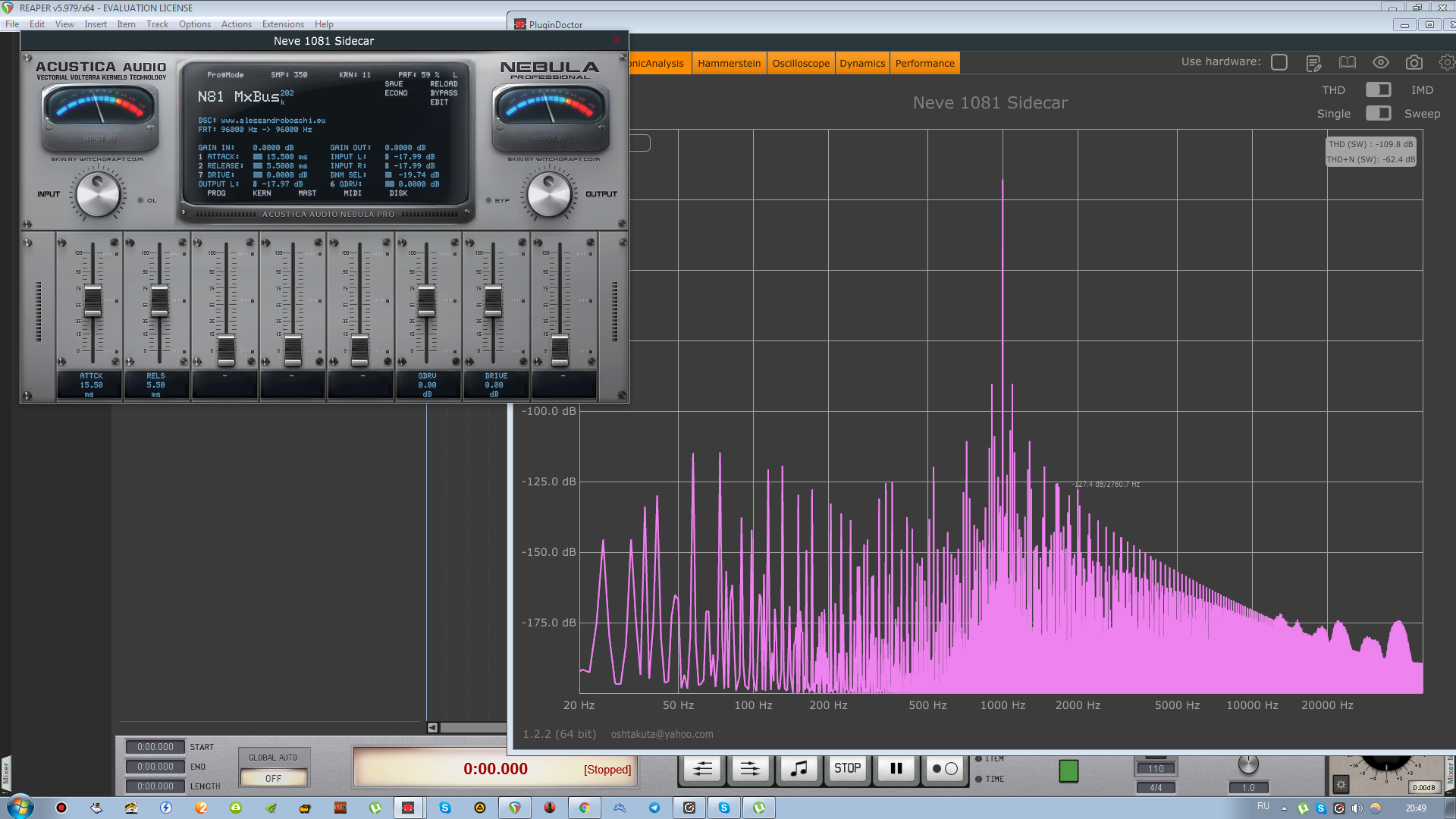The height and width of the screenshot is (819, 1456).
Task: Open the Global Auto OFF dropdown
Action: tap(273, 778)
